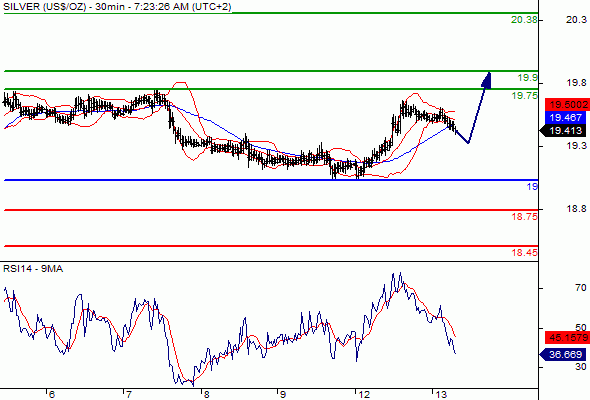Click the red 19.5002 price tag

(x=567, y=105)
